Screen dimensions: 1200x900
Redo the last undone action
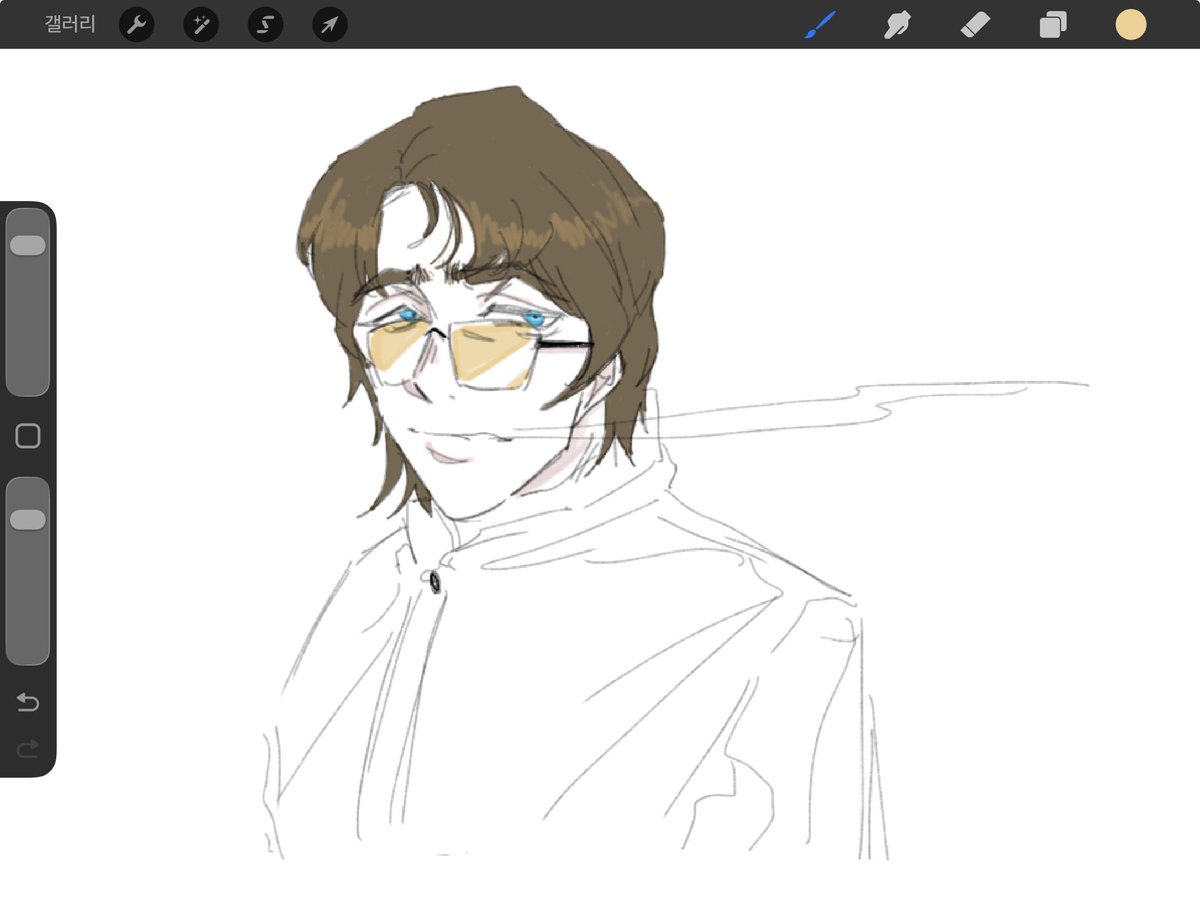(28, 748)
